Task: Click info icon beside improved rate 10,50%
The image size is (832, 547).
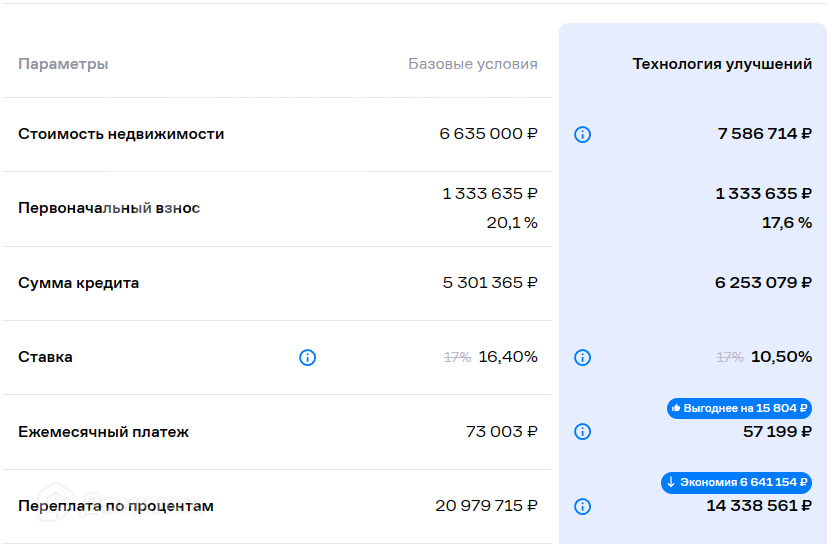Action: coord(583,357)
